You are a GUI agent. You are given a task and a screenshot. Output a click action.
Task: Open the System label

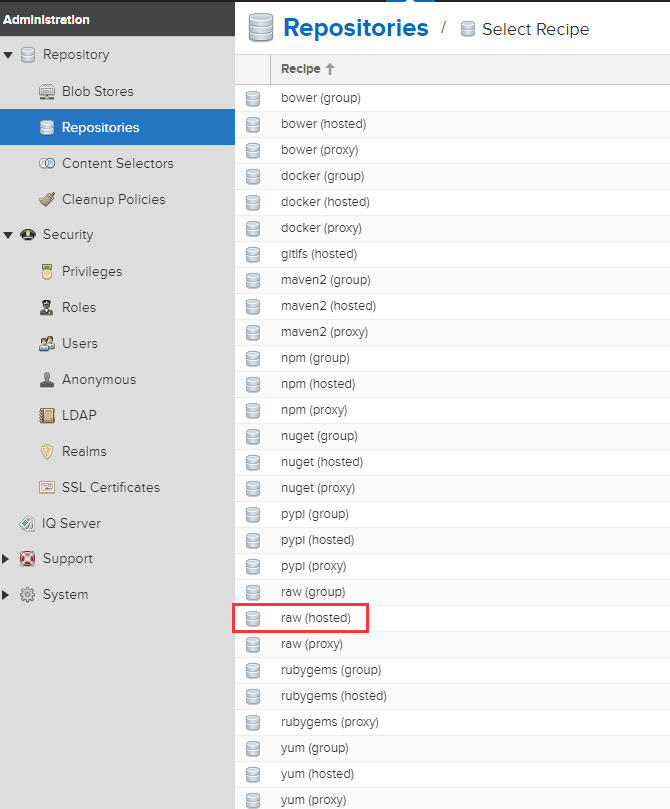tap(66, 595)
